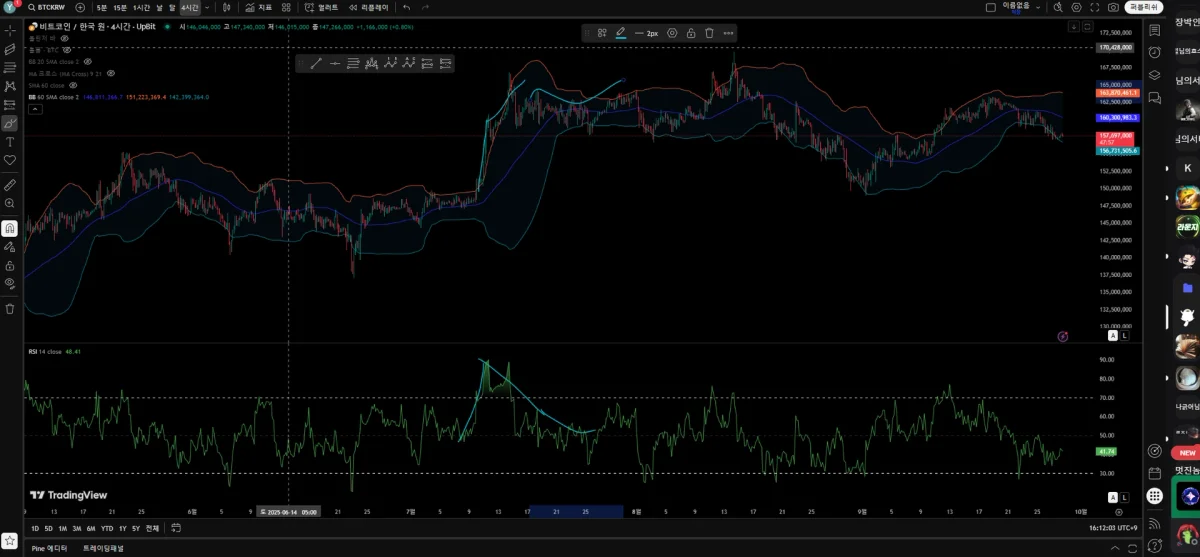Open the ruler measure tool in left sidebar
This screenshot has height=557, width=1200.
[10, 185]
